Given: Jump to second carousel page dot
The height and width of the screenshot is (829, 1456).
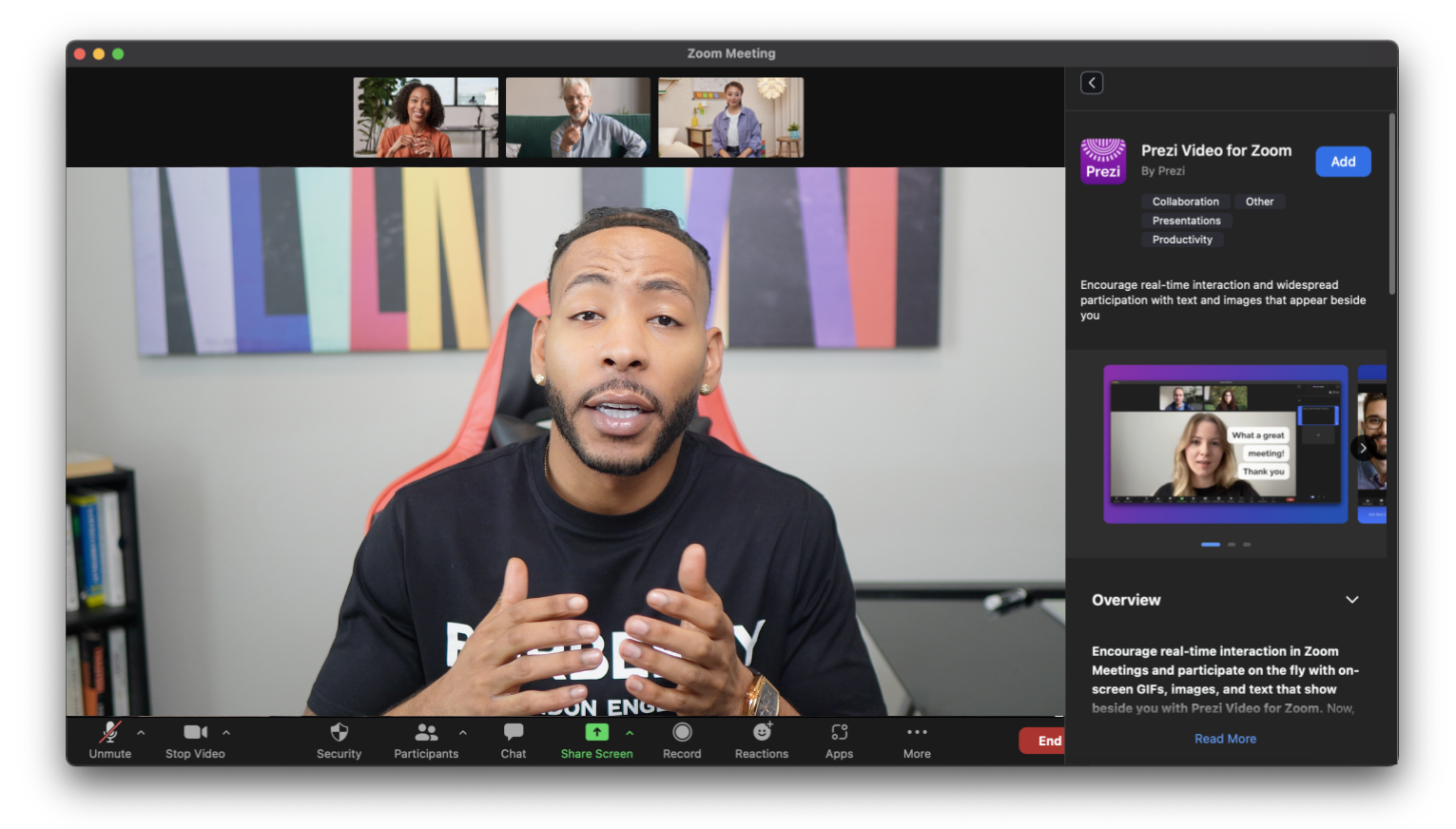Looking at the screenshot, I should click(x=1232, y=545).
